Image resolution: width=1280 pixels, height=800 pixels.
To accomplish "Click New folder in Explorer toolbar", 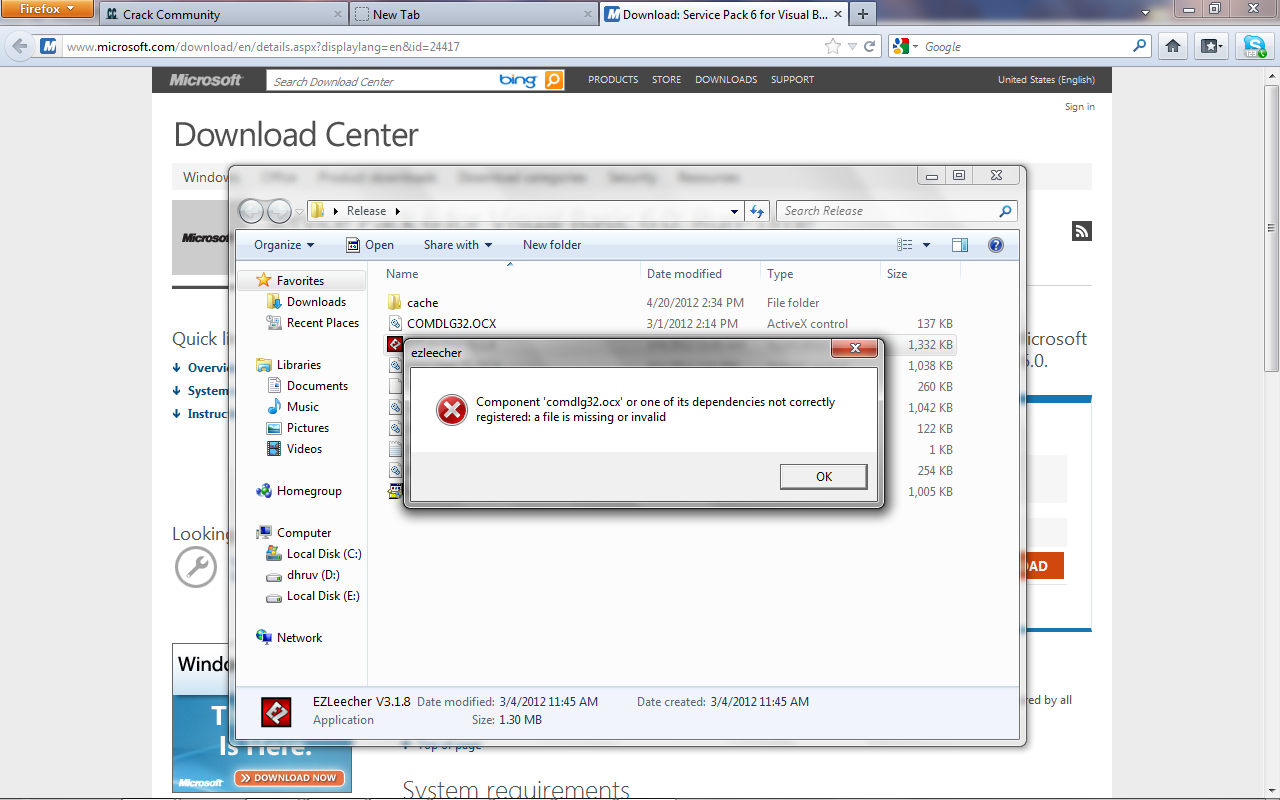I will [x=552, y=245].
